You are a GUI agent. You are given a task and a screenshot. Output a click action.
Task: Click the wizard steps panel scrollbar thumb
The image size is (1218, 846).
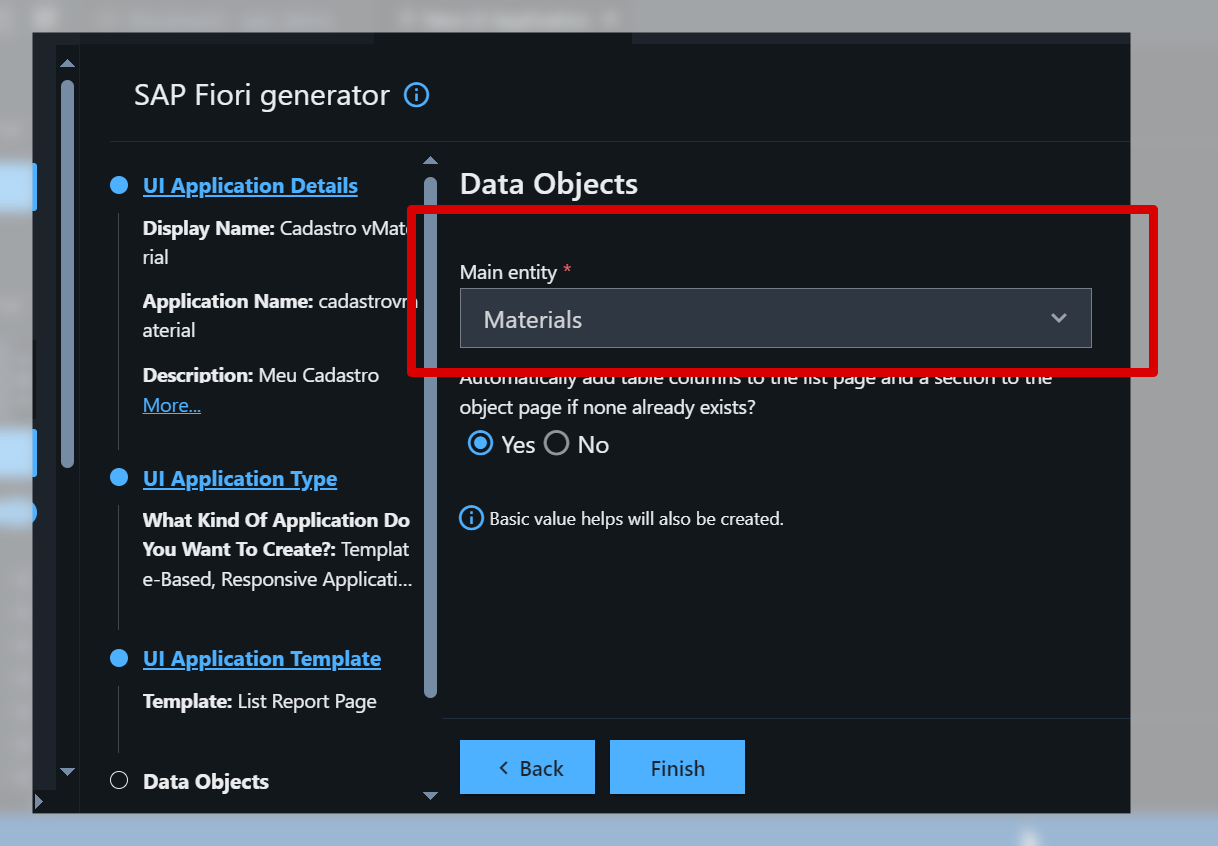coord(430,437)
